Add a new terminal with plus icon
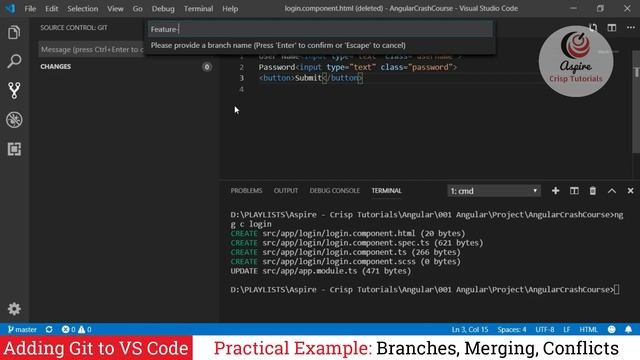This screenshot has height=360, width=640. 556,191
